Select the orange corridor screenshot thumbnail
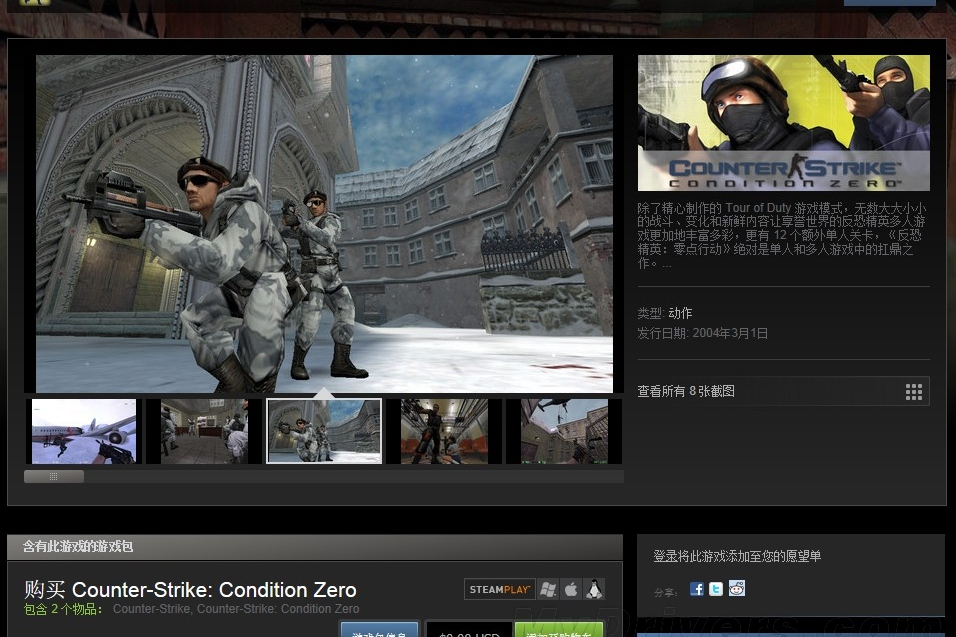The image size is (956, 637). [444, 431]
